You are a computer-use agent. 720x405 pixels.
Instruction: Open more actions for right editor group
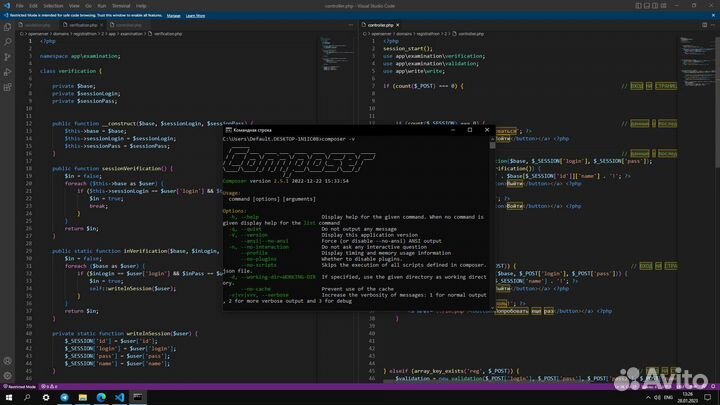coord(713,25)
